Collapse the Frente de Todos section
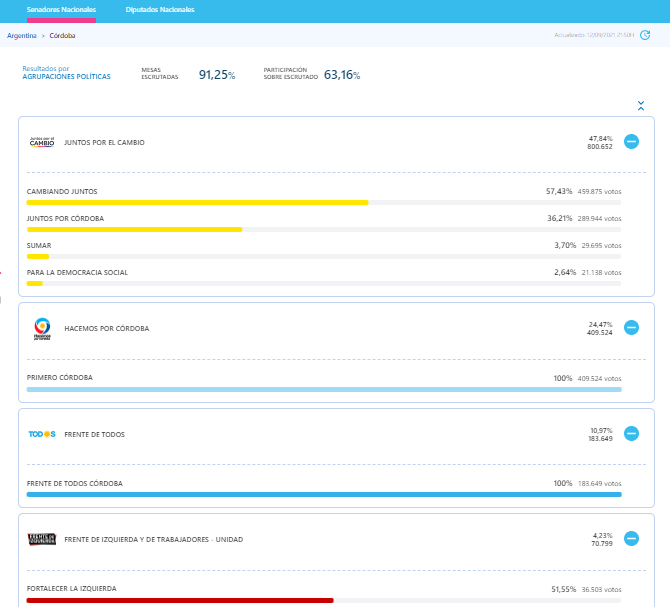Image resolution: width=670 pixels, height=607 pixels. [631, 433]
